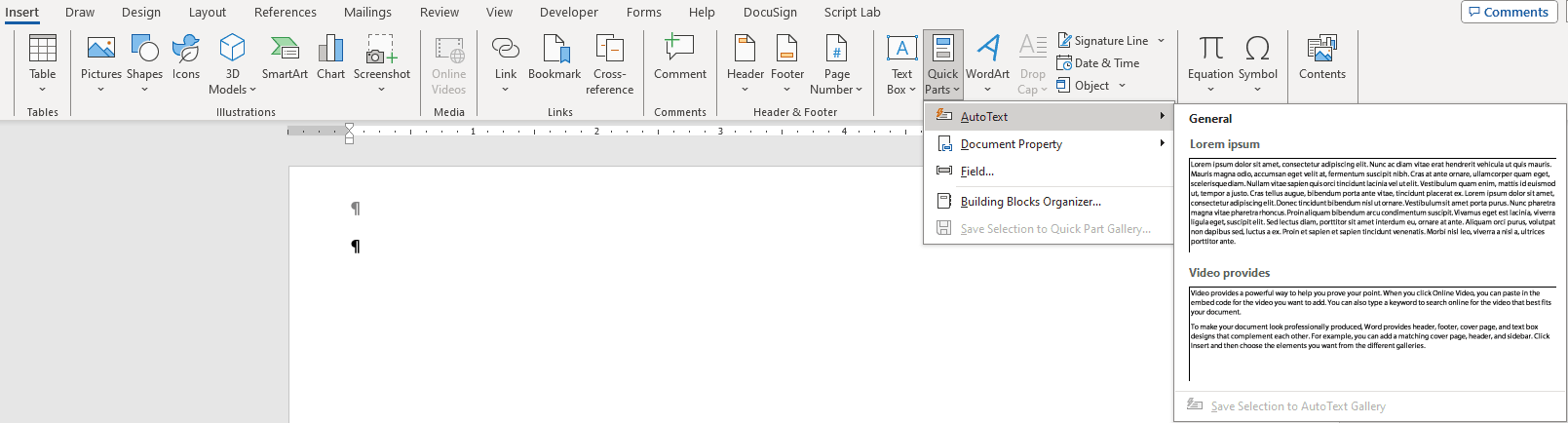The image size is (1568, 423).
Task: Choose AutoText from Quick Parts menu
Action: pyautogui.click(x=1049, y=116)
